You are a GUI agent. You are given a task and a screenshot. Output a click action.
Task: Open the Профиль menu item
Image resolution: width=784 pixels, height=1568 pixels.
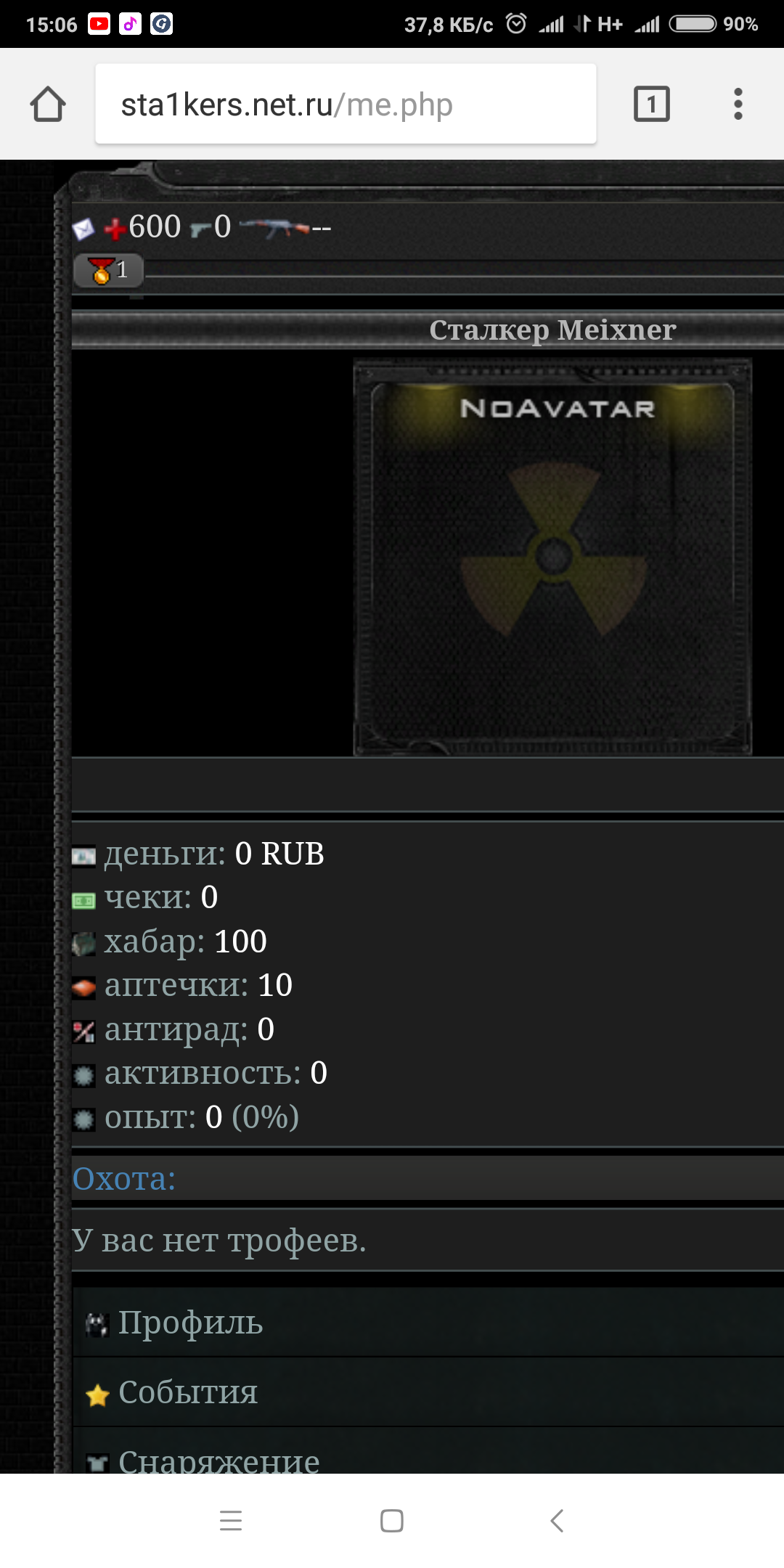tap(428, 1323)
